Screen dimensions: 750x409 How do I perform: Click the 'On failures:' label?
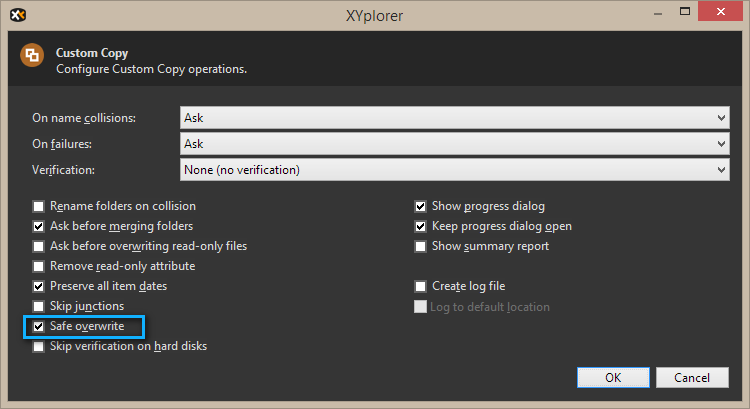(62, 144)
